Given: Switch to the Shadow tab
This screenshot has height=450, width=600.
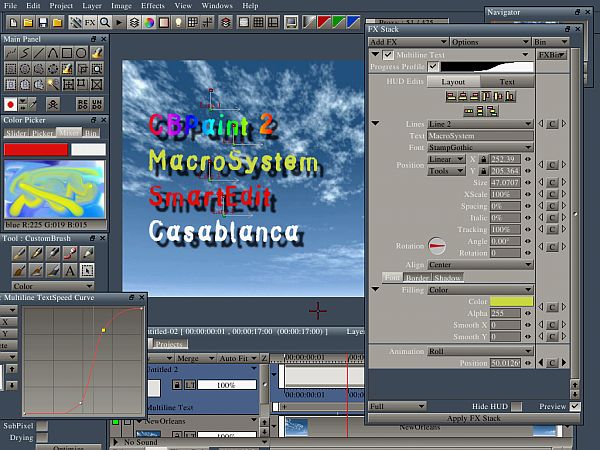Looking at the screenshot, I should (448, 278).
